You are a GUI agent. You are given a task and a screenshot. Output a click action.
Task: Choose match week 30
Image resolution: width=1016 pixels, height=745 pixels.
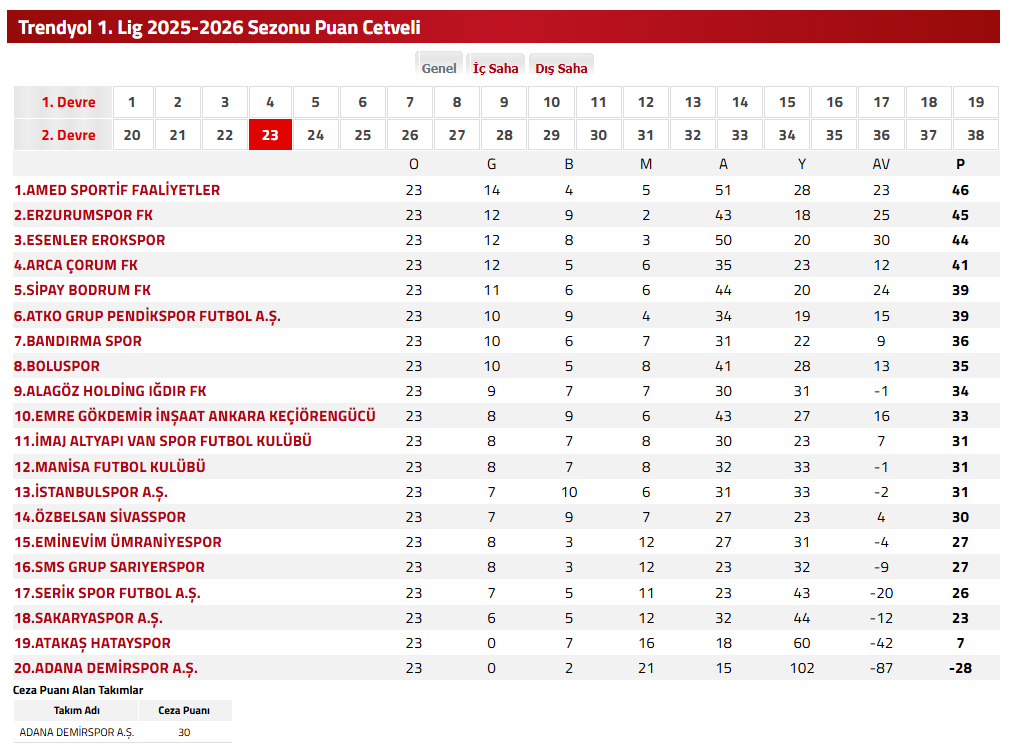click(x=598, y=135)
